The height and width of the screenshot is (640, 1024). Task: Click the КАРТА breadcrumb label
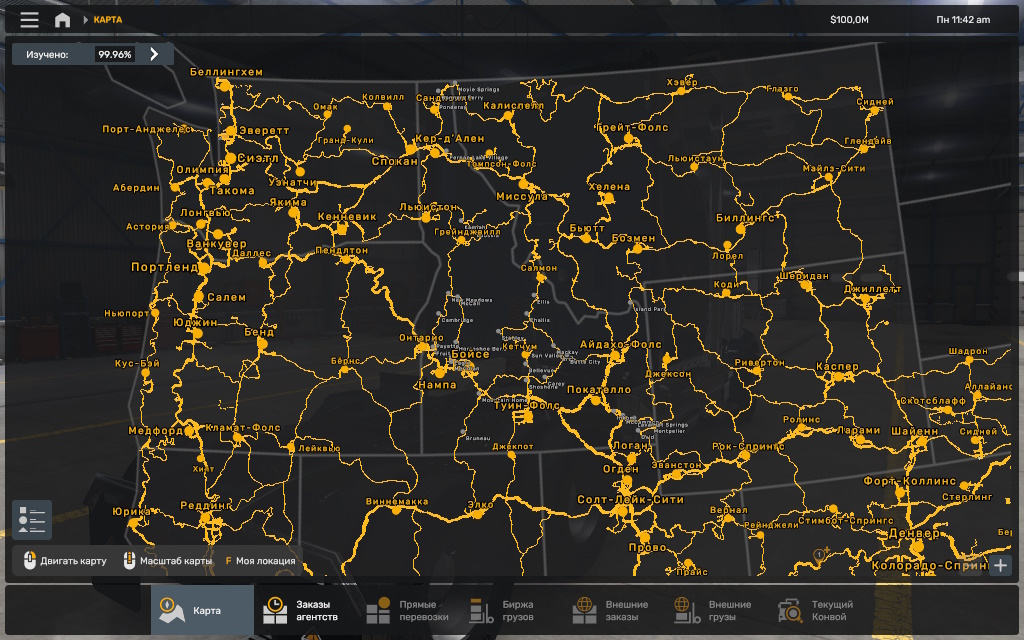[108, 20]
